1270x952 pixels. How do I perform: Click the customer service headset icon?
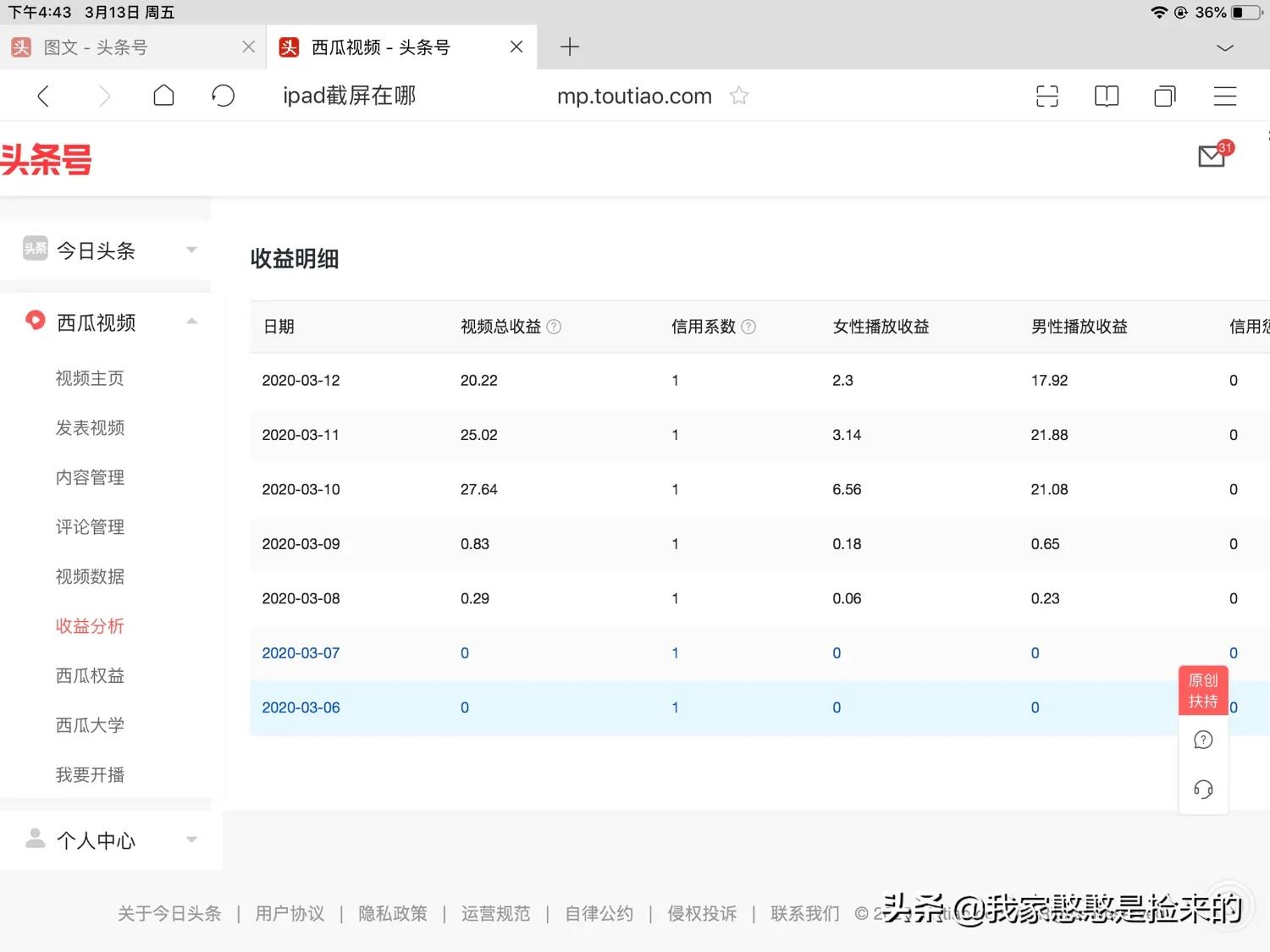[x=1203, y=789]
